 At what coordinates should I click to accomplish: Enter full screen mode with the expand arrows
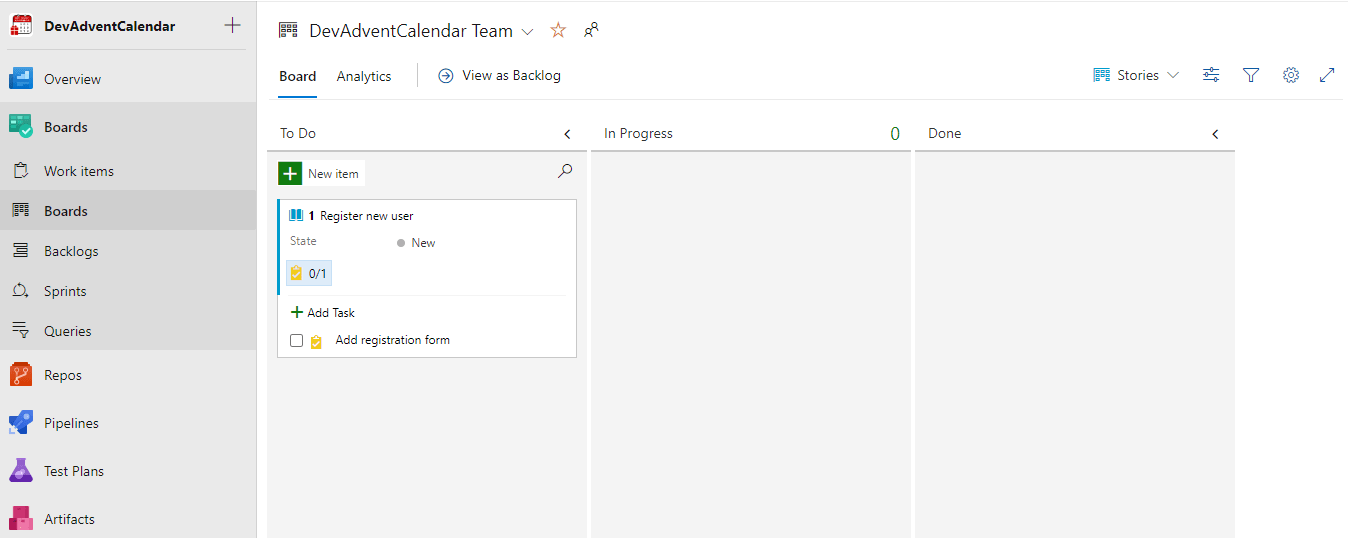point(1327,75)
